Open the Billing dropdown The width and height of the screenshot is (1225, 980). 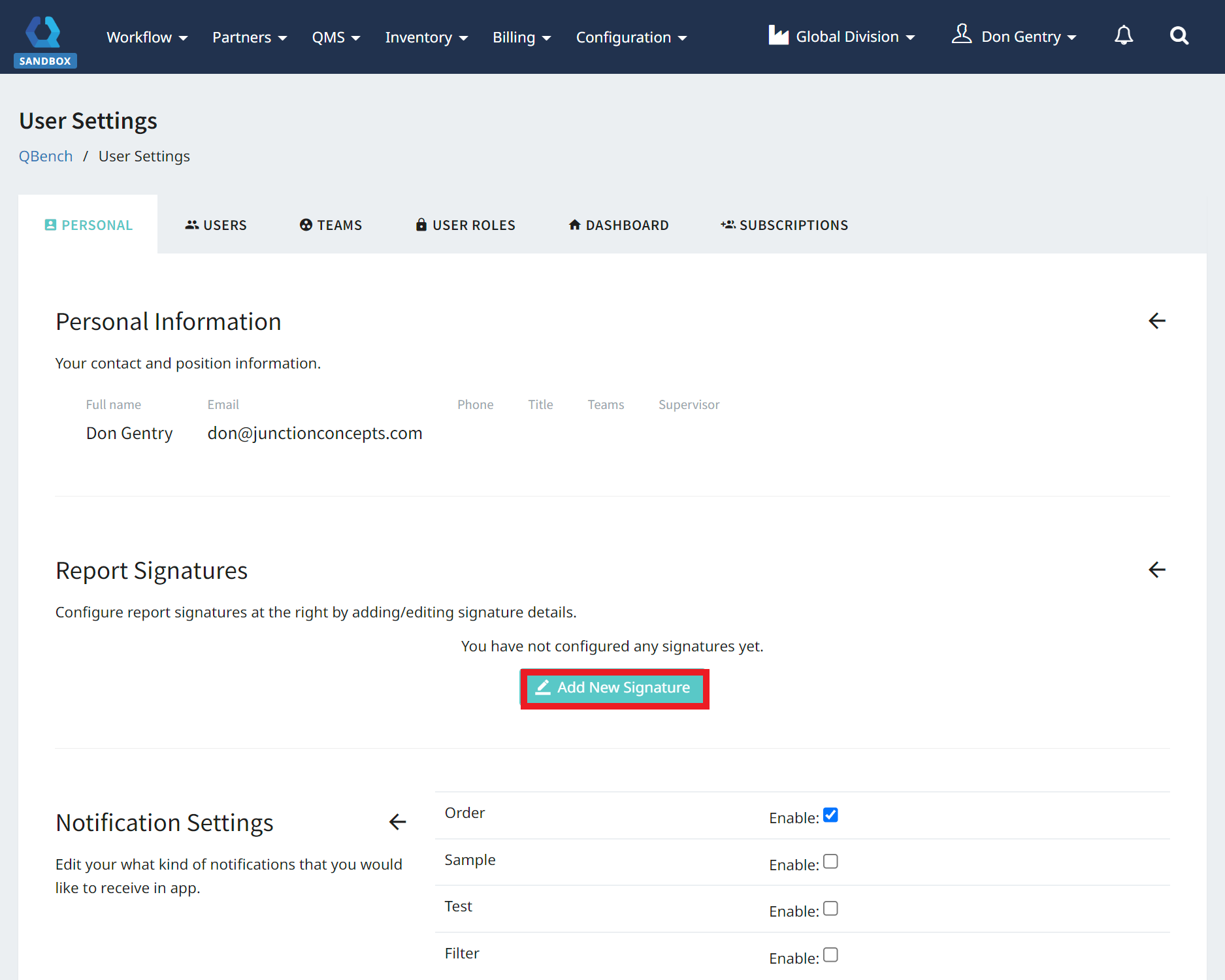tap(522, 37)
